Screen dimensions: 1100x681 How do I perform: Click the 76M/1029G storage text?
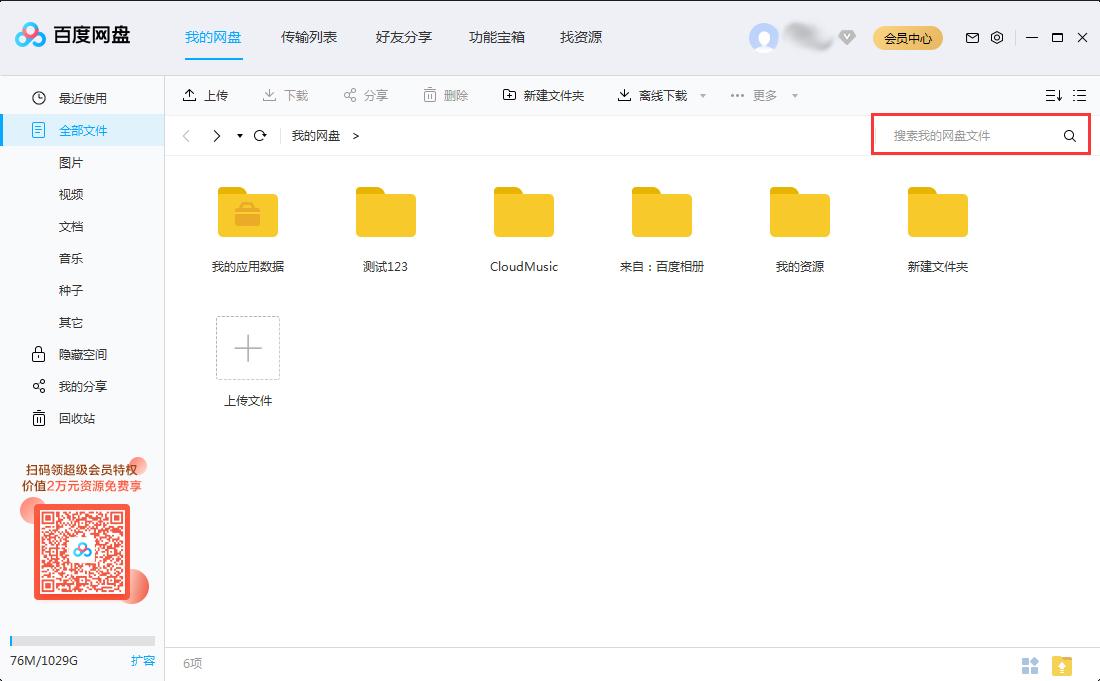43,661
